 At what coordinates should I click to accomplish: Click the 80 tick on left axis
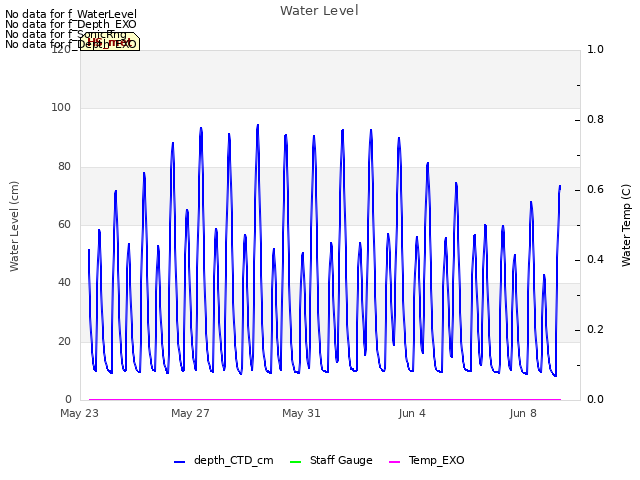coord(64,166)
